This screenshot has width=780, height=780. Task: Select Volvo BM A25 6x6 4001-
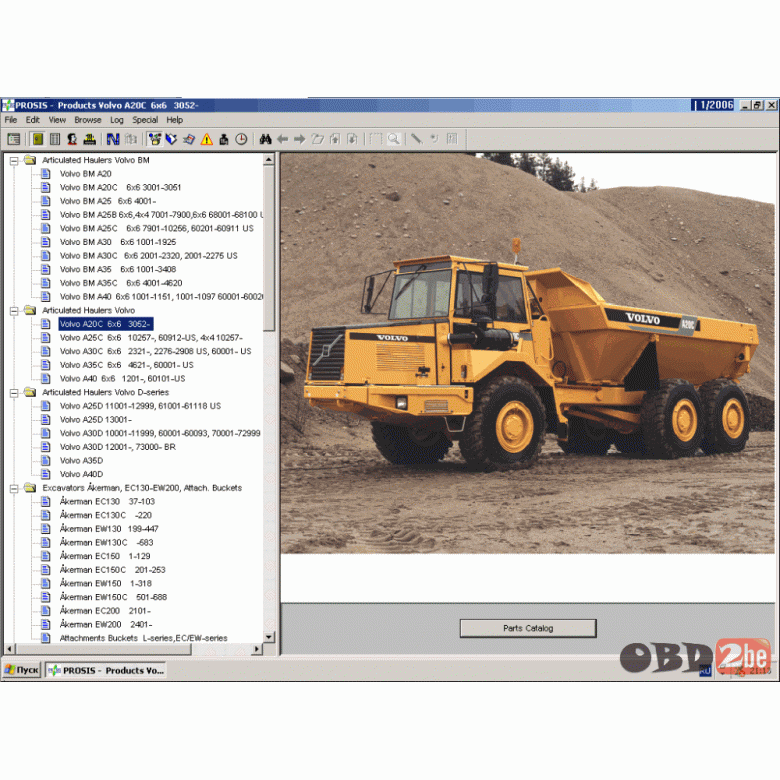[x=108, y=201]
